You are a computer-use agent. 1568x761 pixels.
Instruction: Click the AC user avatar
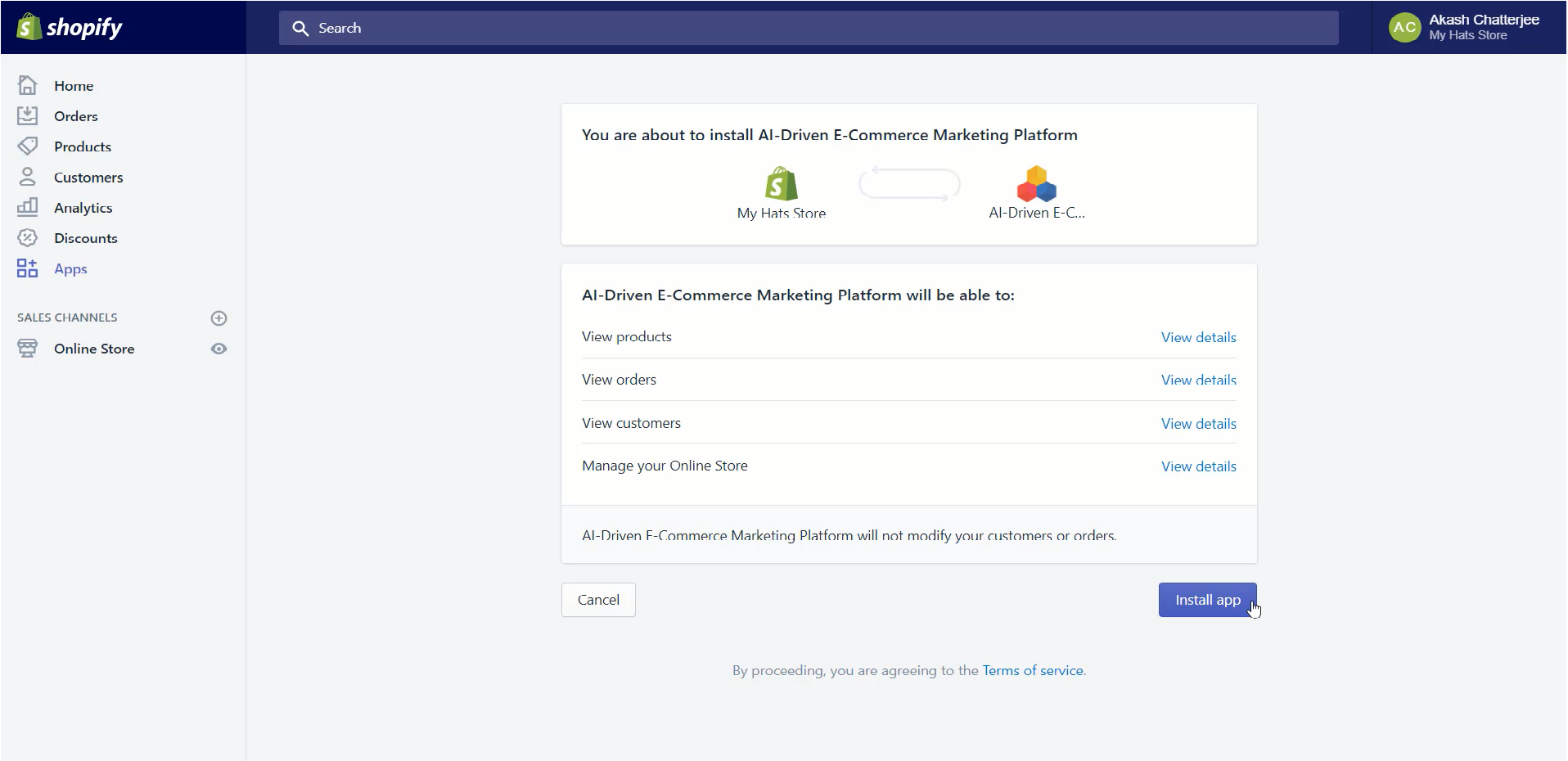(x=1404, y=28)
